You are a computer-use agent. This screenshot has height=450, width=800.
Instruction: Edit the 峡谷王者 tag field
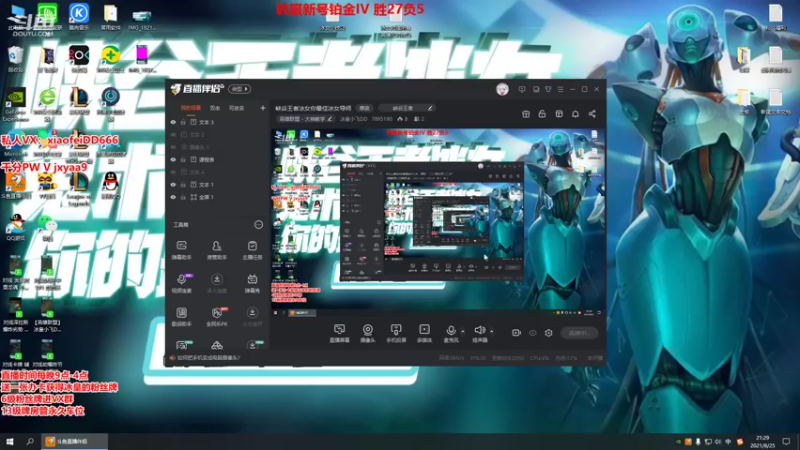406,108
